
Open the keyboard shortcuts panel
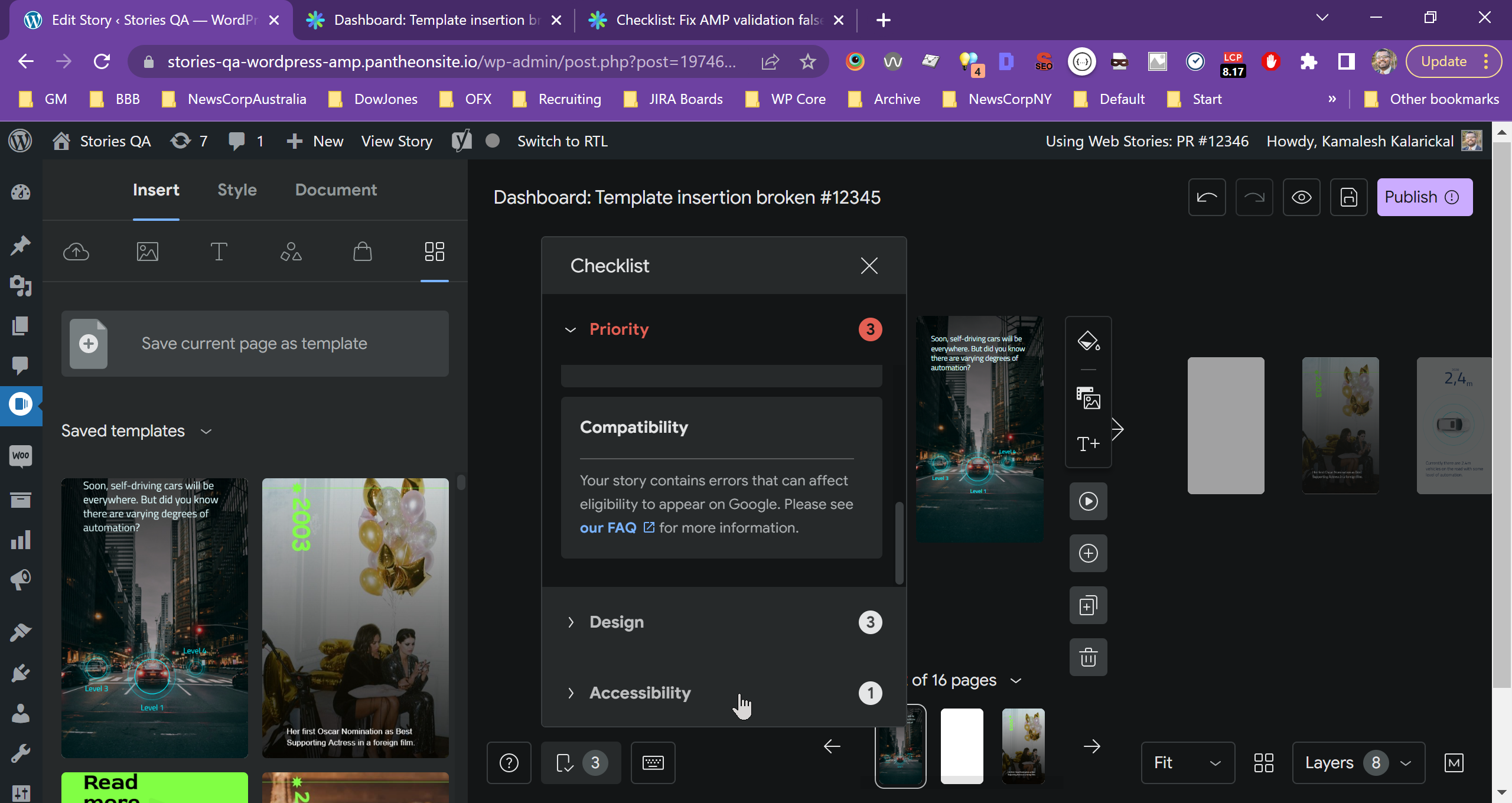pyautogui.click(x=653, y=763)
